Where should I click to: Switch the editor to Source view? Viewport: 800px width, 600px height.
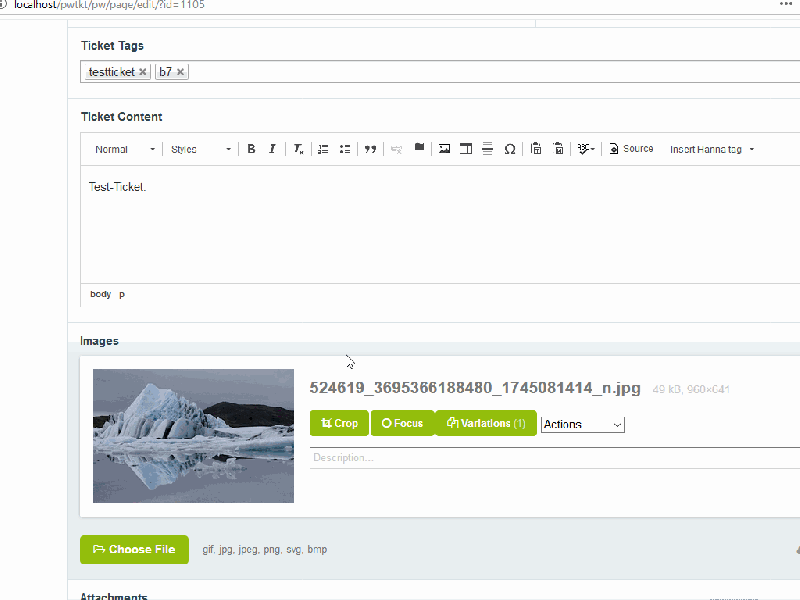(x=631, y=148)
